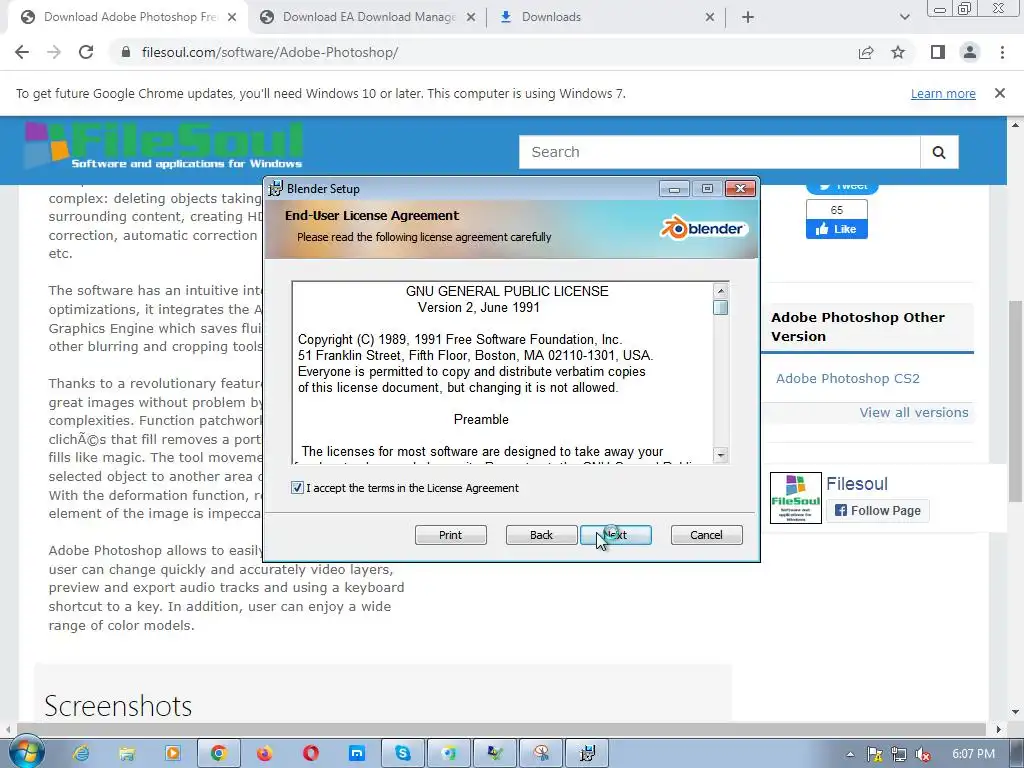Open Windows Explorer from taskbar
This screenshot has width=1024, height=768.
(127, 754)
